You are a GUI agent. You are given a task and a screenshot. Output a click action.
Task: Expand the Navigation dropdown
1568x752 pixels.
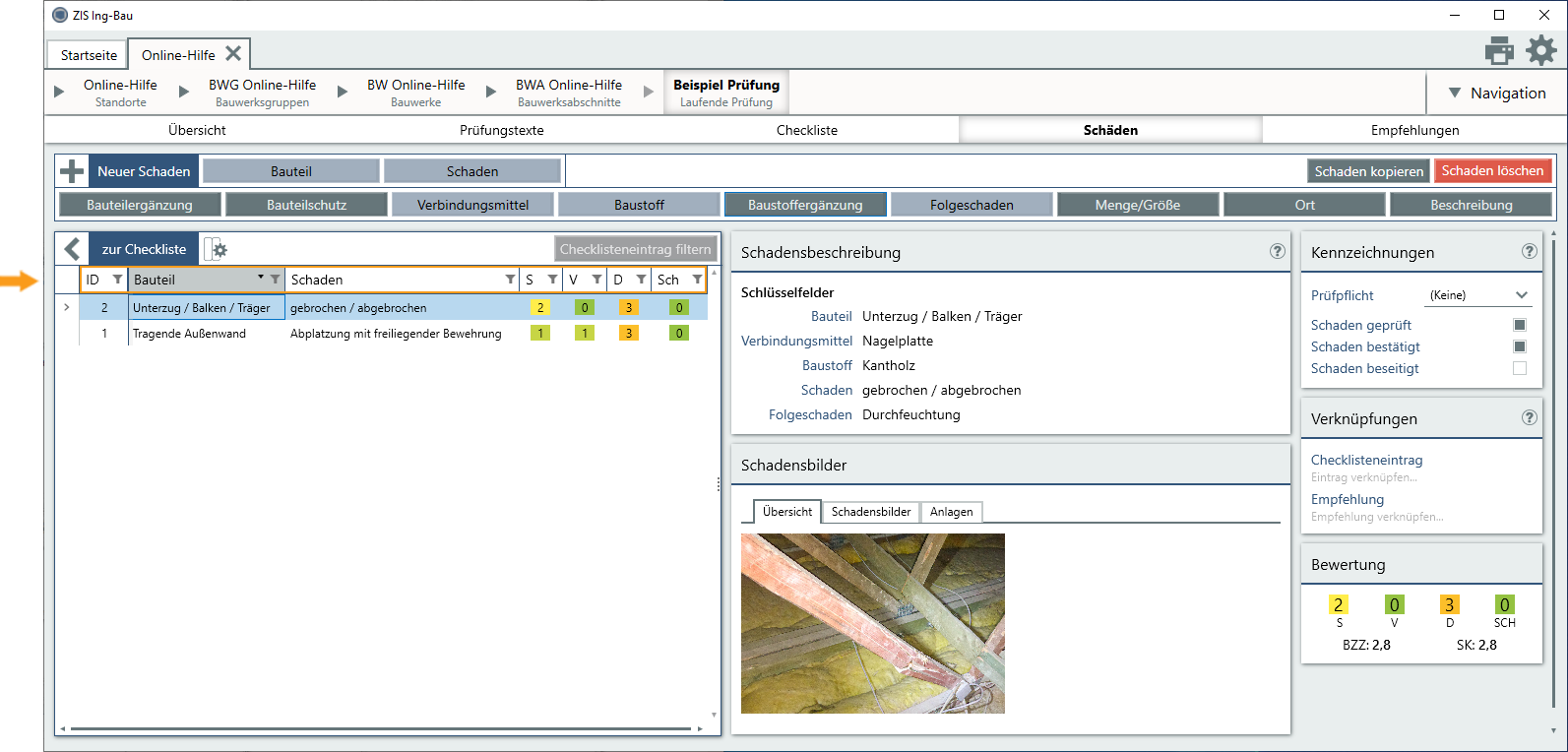[1497, 93]
